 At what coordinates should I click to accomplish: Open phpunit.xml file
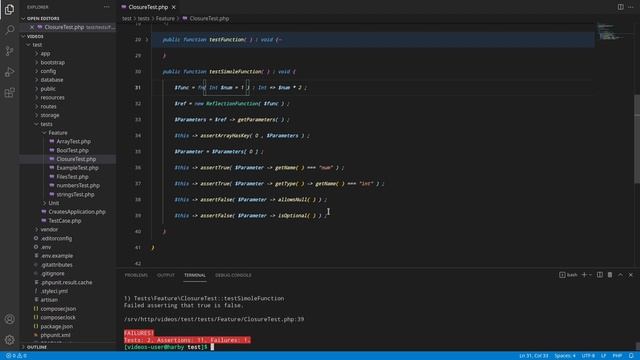click(55, 335)
